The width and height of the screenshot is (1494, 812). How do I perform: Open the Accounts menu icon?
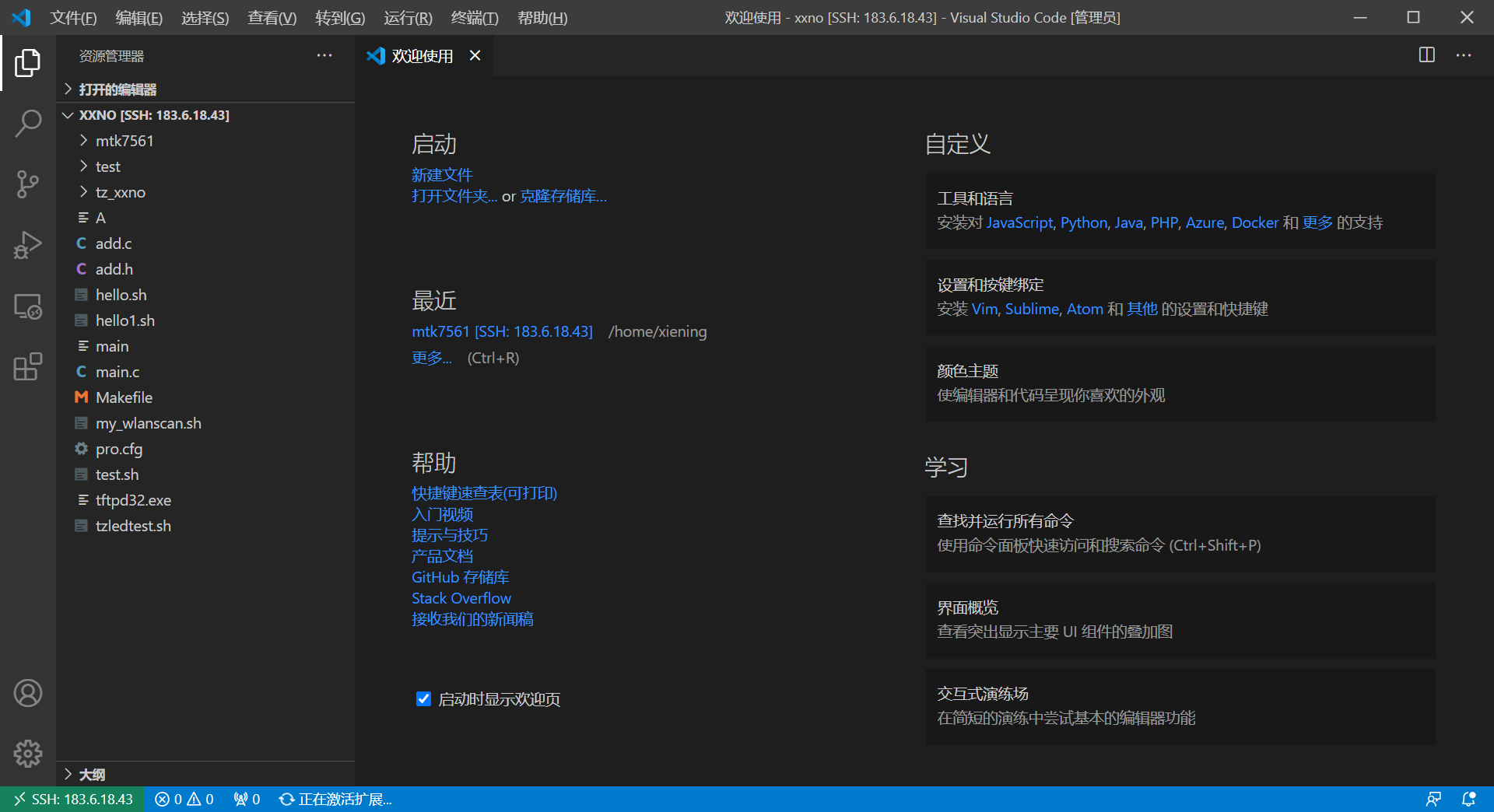point(28,693)
